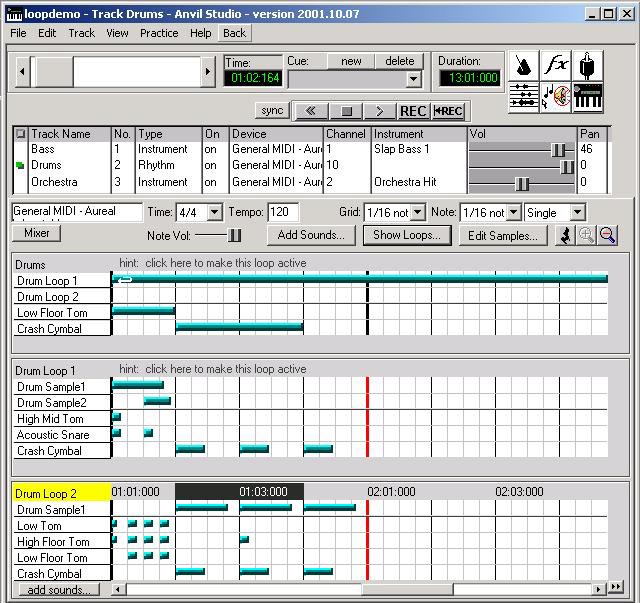Screen dimensions: 640x603
Task: Open the time signature 4/4 dropdown
Action: point(214,212)
